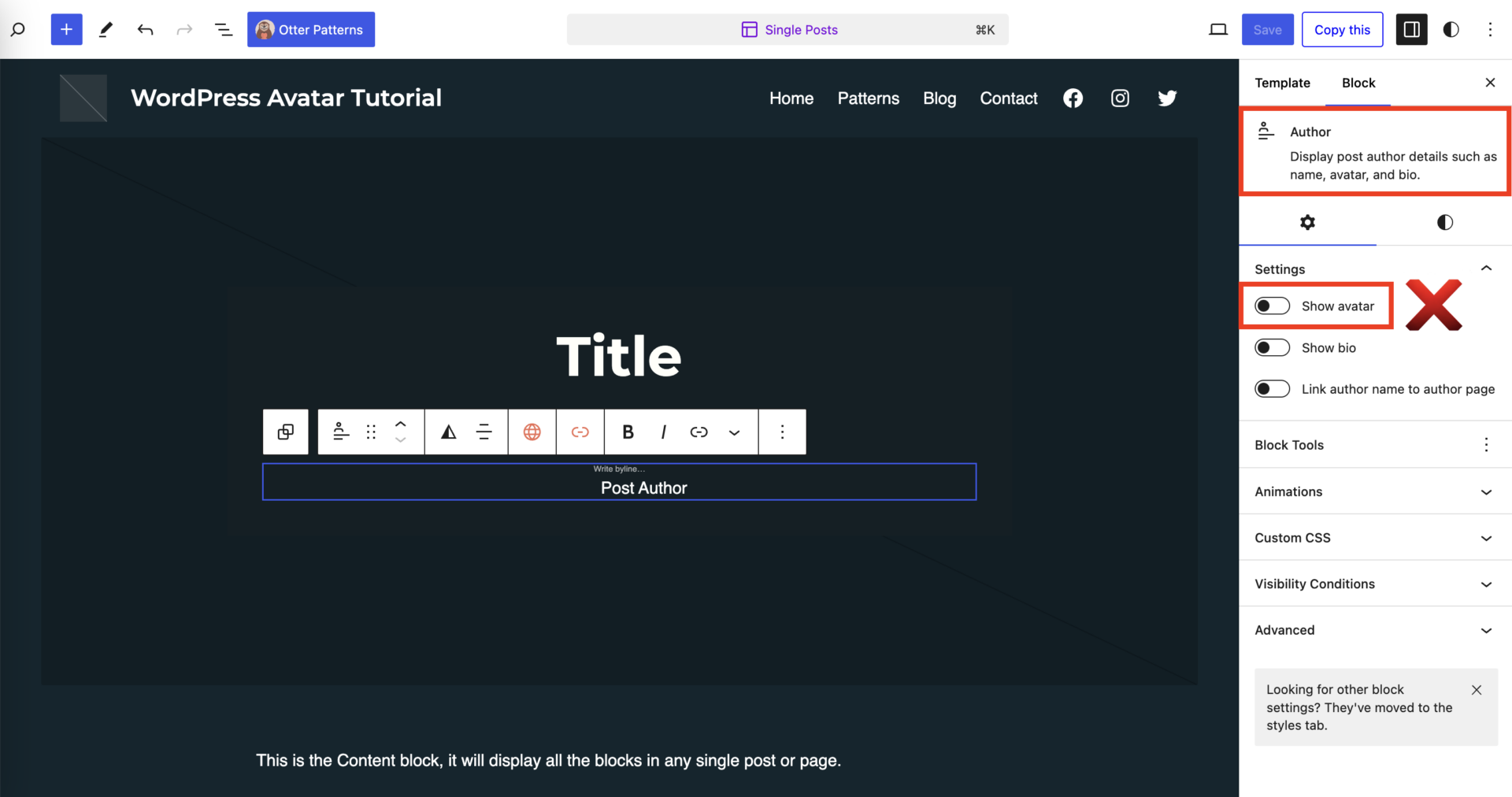Click the Copy this button
The image size is (1512, 797).
tap(1342, 29)
